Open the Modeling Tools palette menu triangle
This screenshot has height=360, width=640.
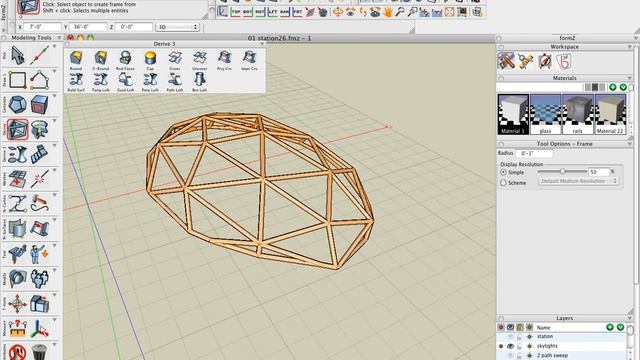click(x=59, y=38)
